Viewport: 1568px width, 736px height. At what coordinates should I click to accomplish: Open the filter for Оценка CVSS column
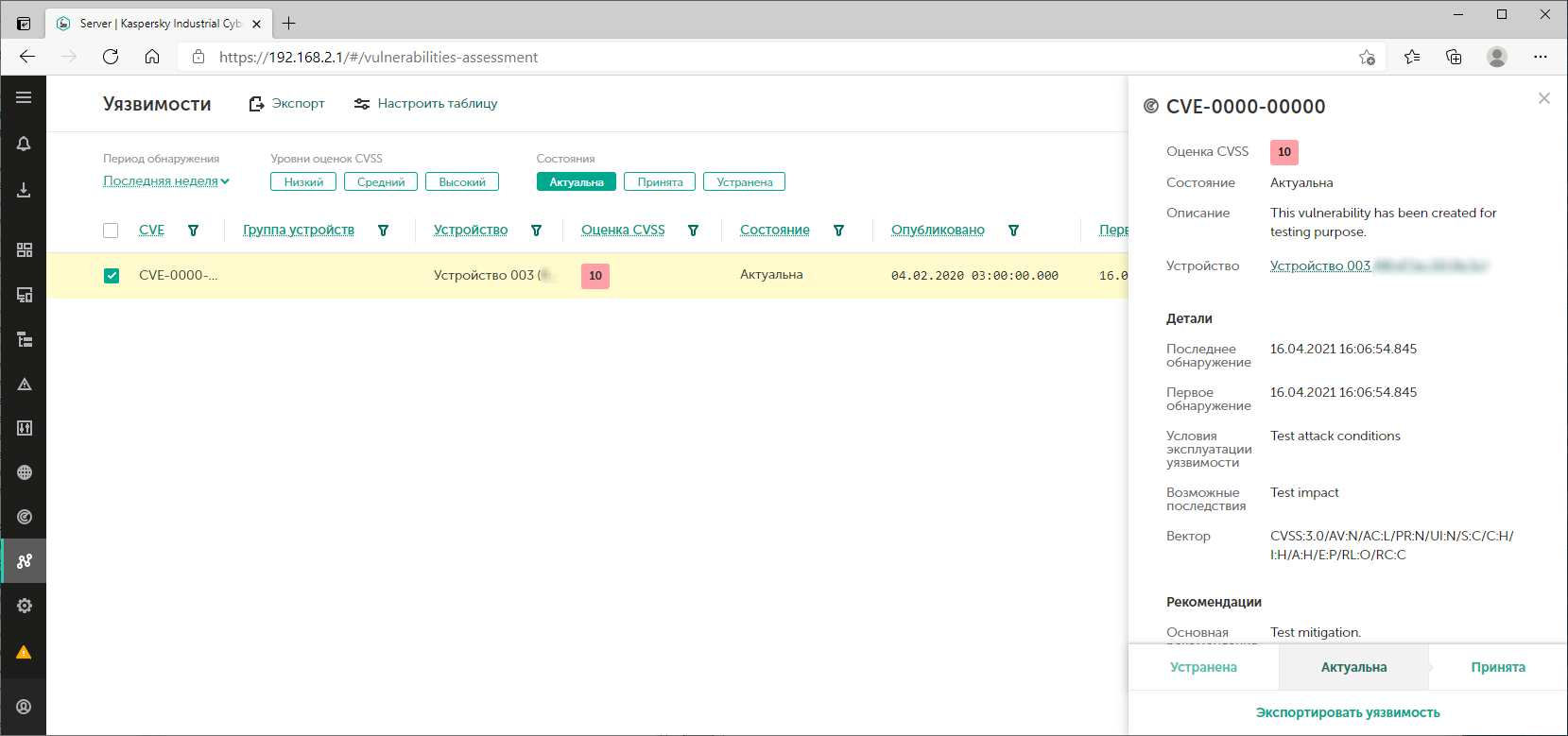pyautogui.click(x=693, y=231)
